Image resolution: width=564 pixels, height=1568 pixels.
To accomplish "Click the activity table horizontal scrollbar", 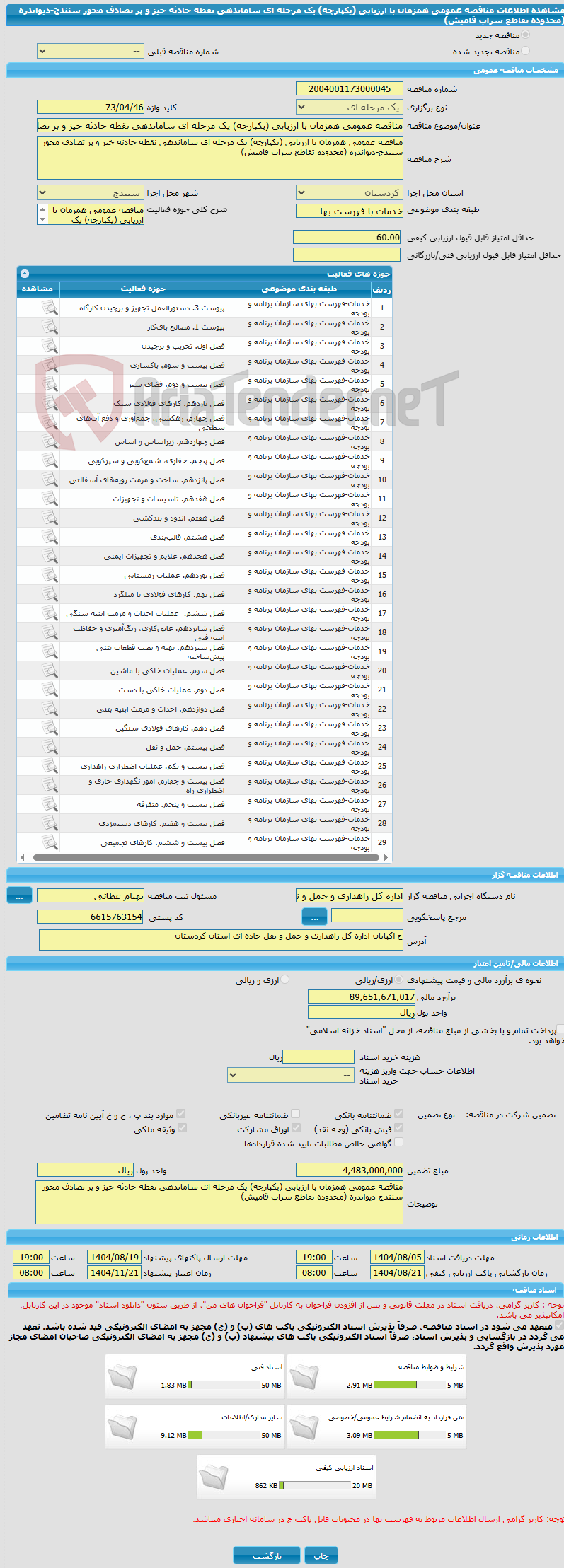I will click(x=204, y=857).
